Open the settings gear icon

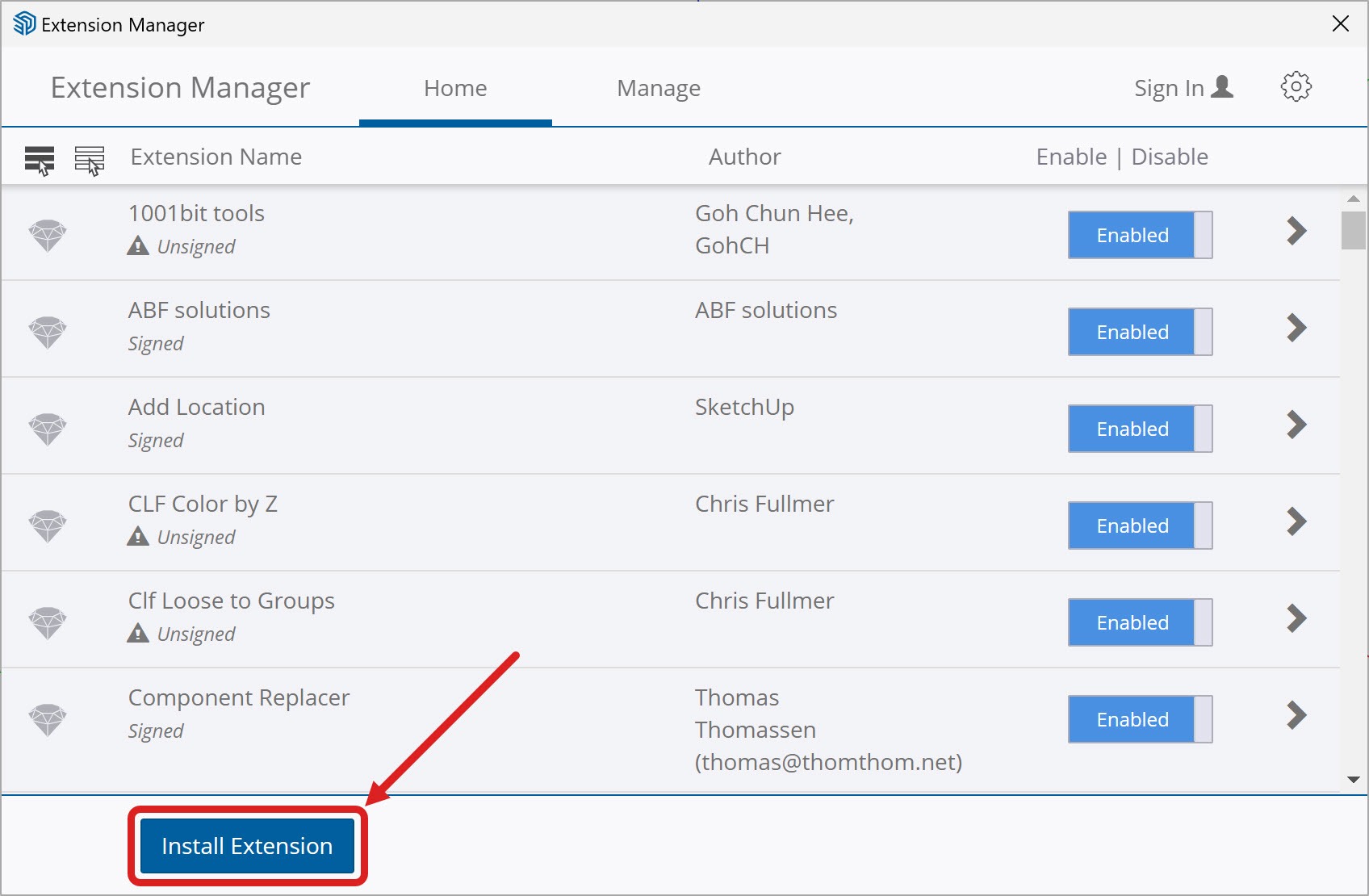[x=1296, y=87]
